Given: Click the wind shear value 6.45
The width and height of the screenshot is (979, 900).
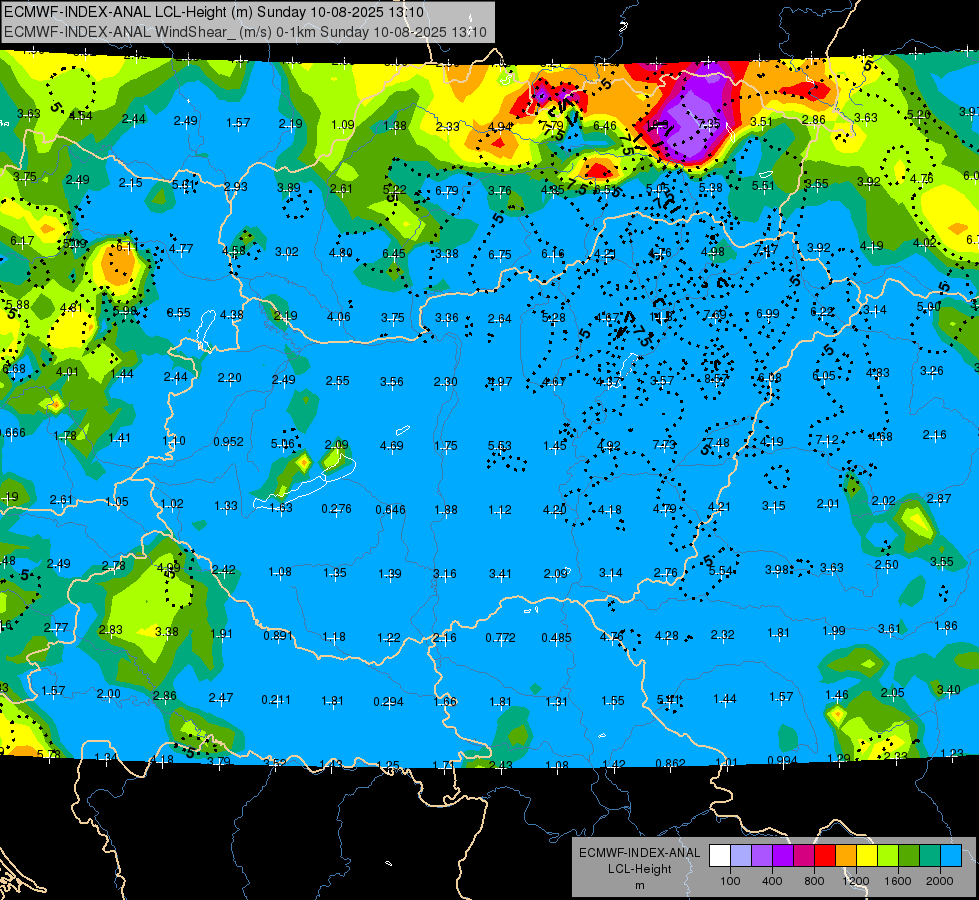Looking at the screenshot, I should (x=394, y=254).
